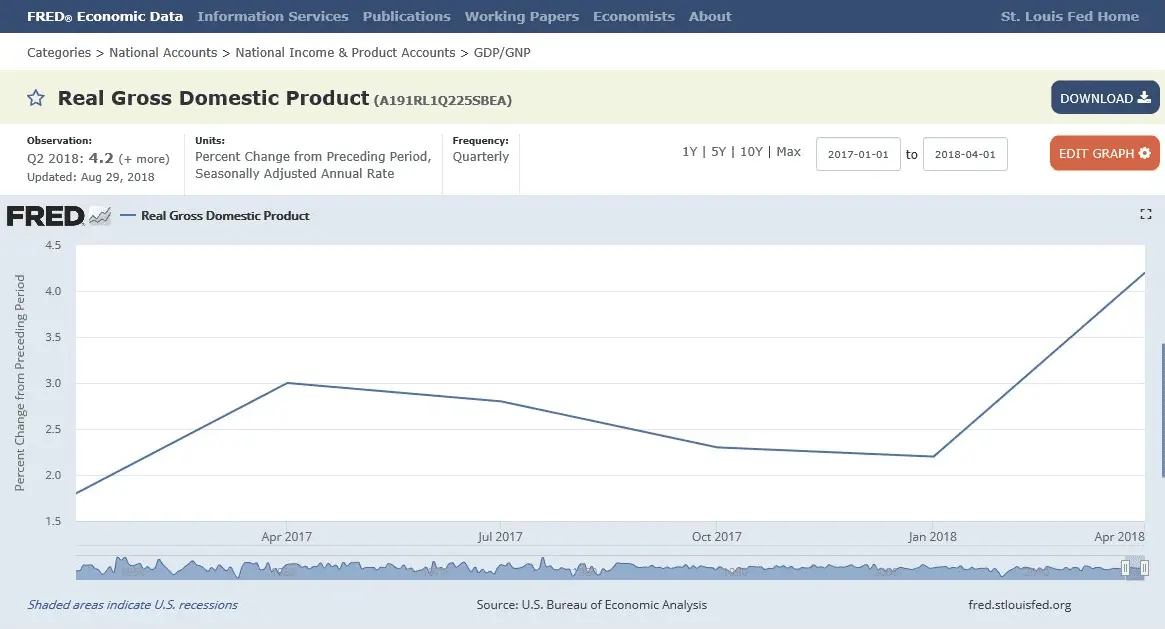Click the start date field 2017-01-01
Screen dimensions: 1165x629
pyautogui.click(x=858, y=155)
